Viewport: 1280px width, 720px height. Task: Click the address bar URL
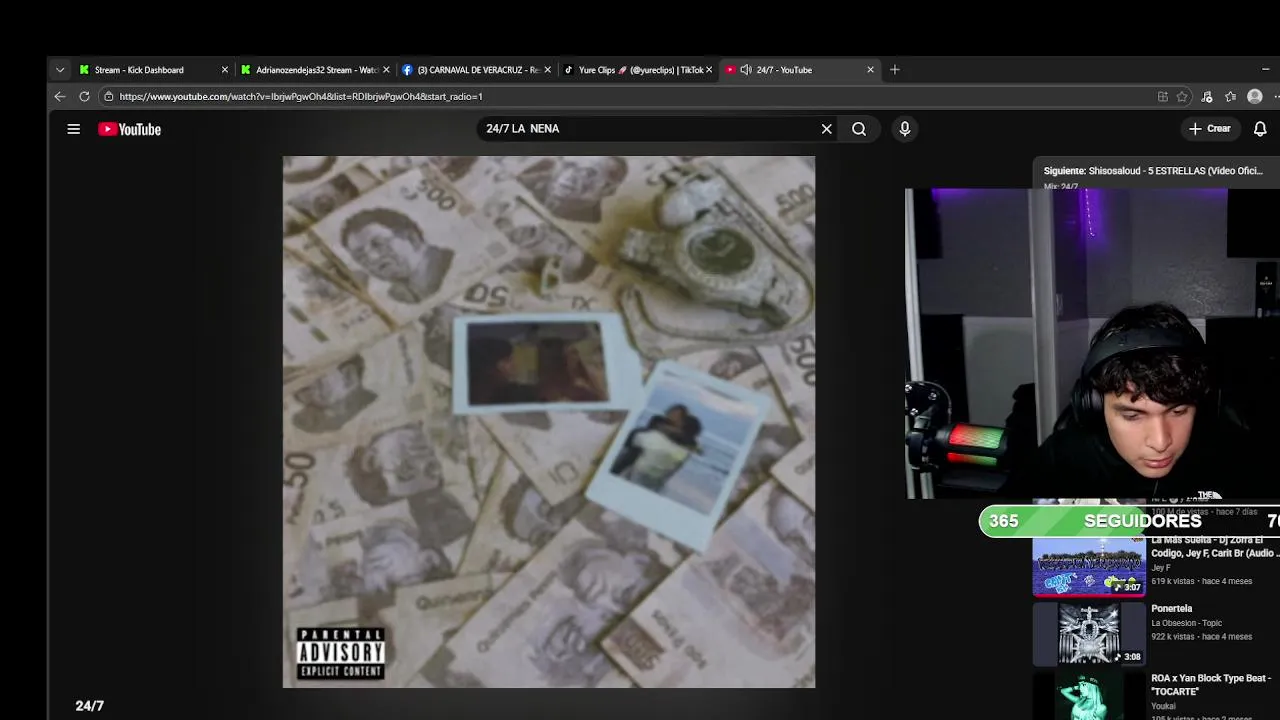pyautogui.click(x=300, y=97)
